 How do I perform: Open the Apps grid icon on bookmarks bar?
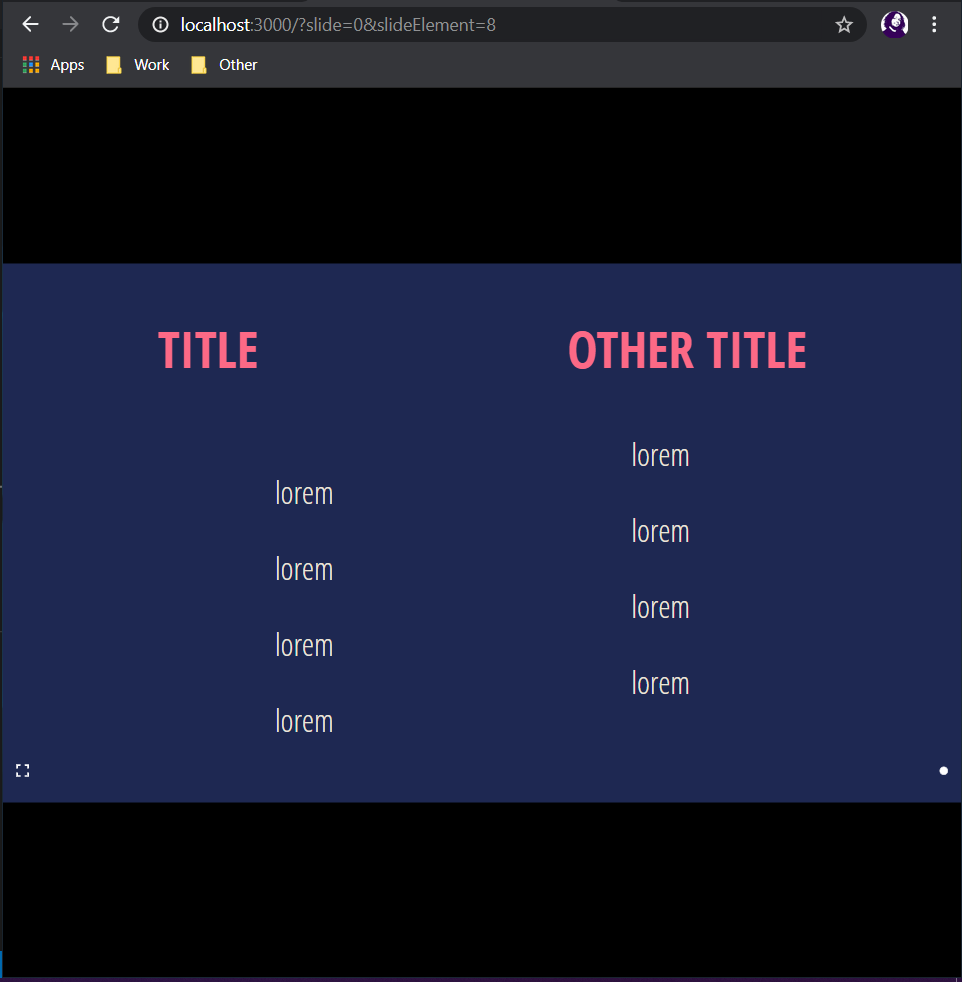click(30, 64)
